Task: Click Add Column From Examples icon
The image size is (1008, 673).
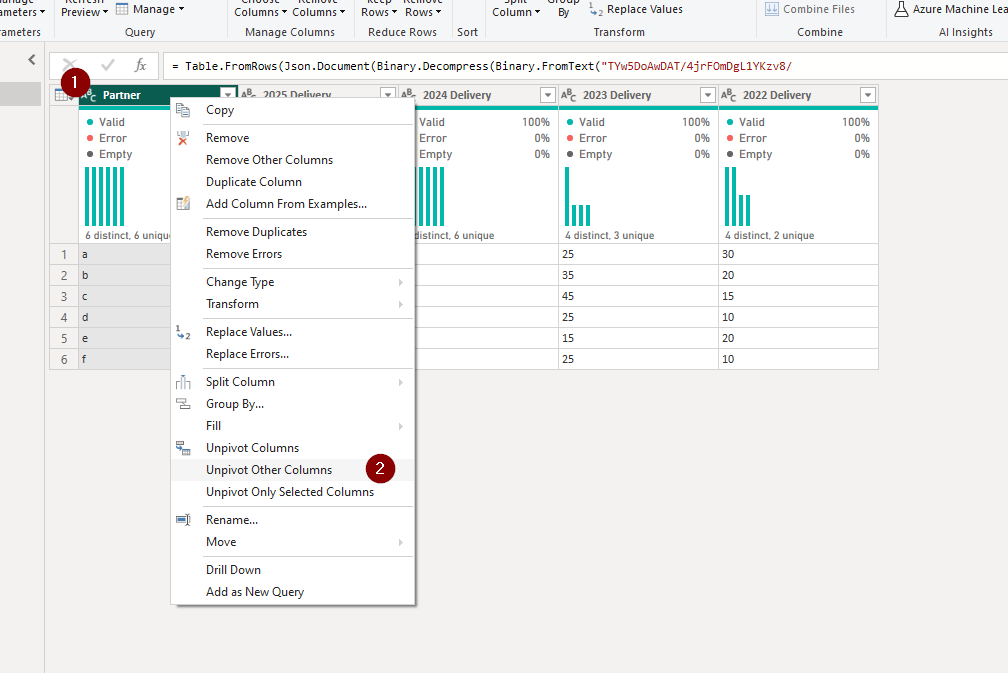Action: click(x=183, y=204)
